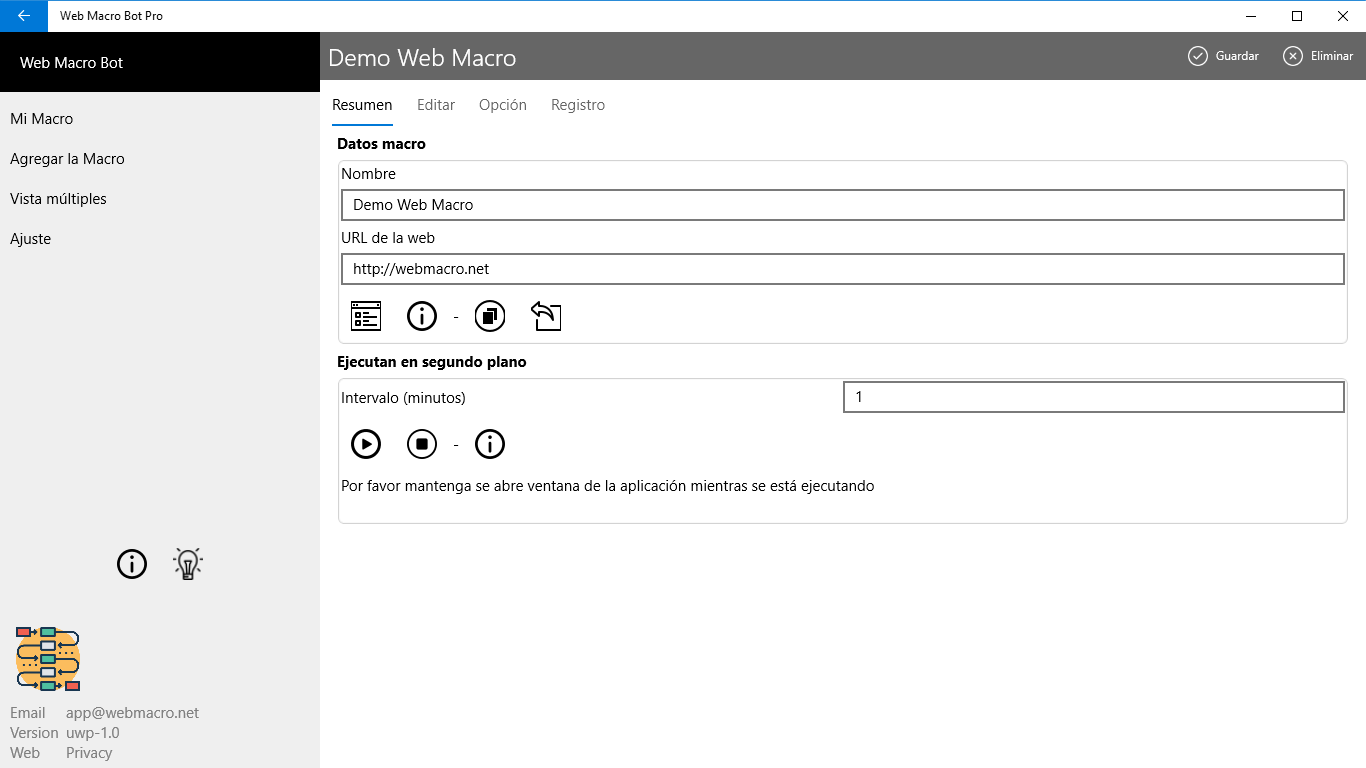Switch to the Editar tab
Screen dimensions: 1366x768
coord(436,105)
